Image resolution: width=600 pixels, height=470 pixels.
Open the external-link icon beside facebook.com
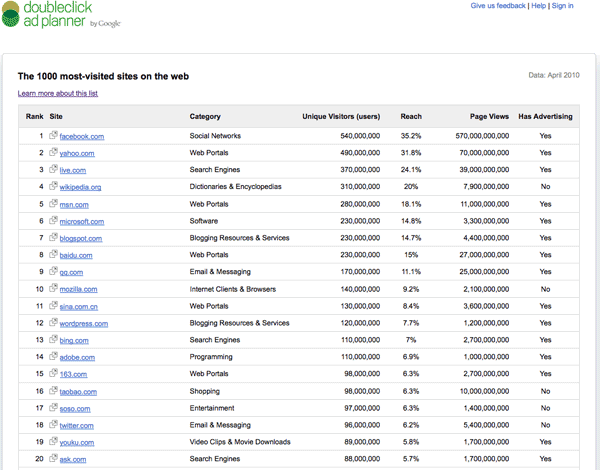[53, 135]
